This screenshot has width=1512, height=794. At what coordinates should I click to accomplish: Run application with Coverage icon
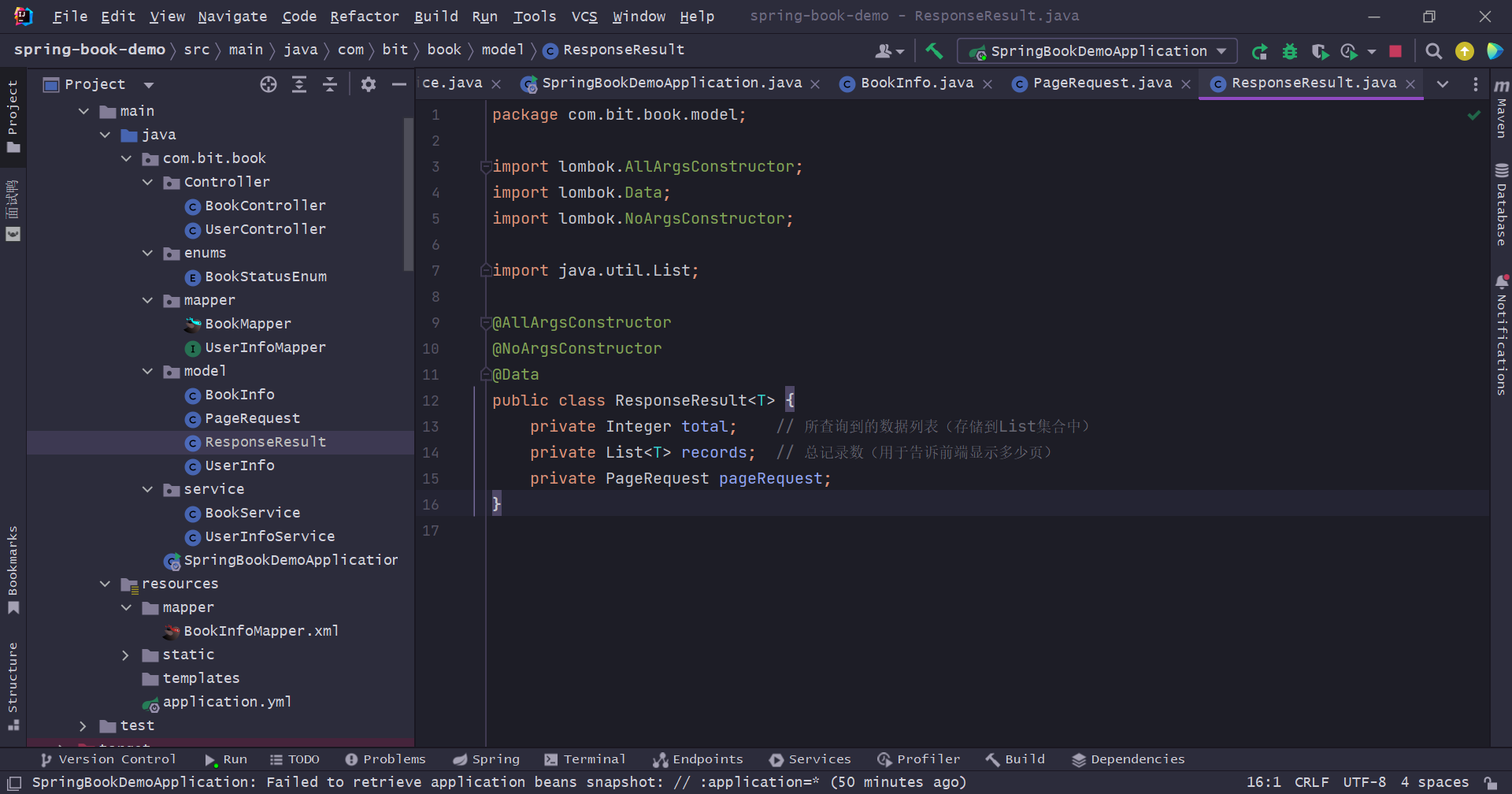1320,51
